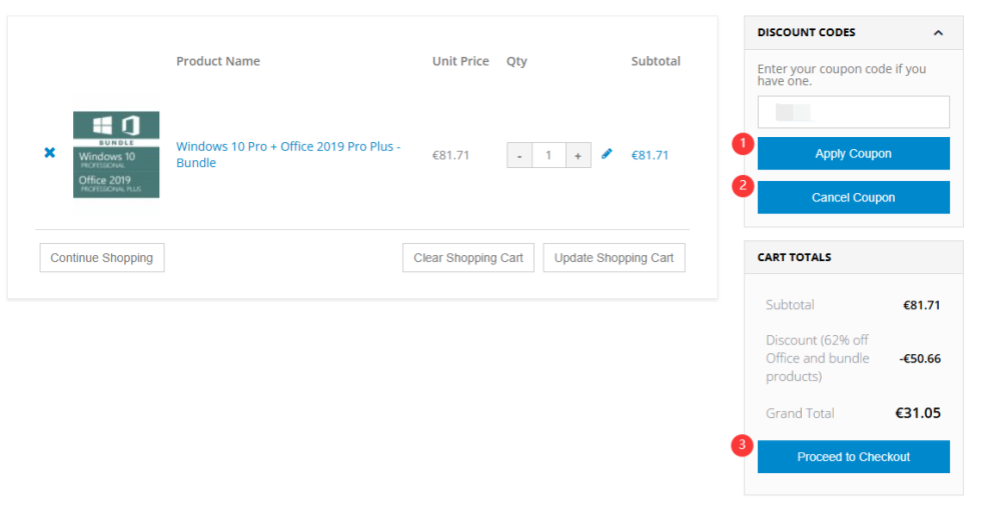Decrease quantity with the minus button

[519, 155]
